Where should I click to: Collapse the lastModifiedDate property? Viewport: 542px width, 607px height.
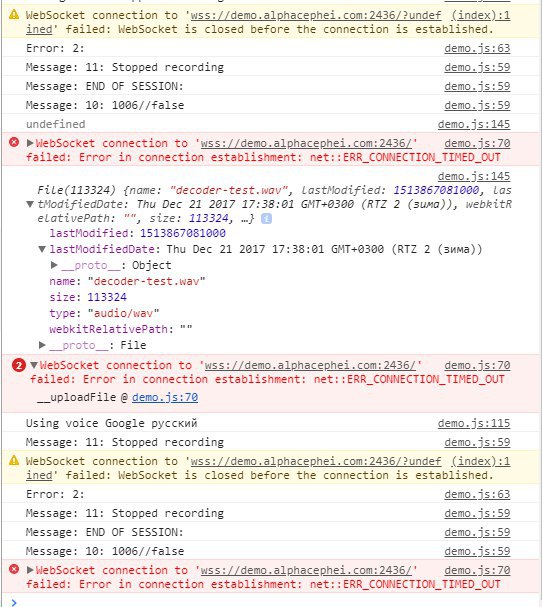tap(42, 249)
